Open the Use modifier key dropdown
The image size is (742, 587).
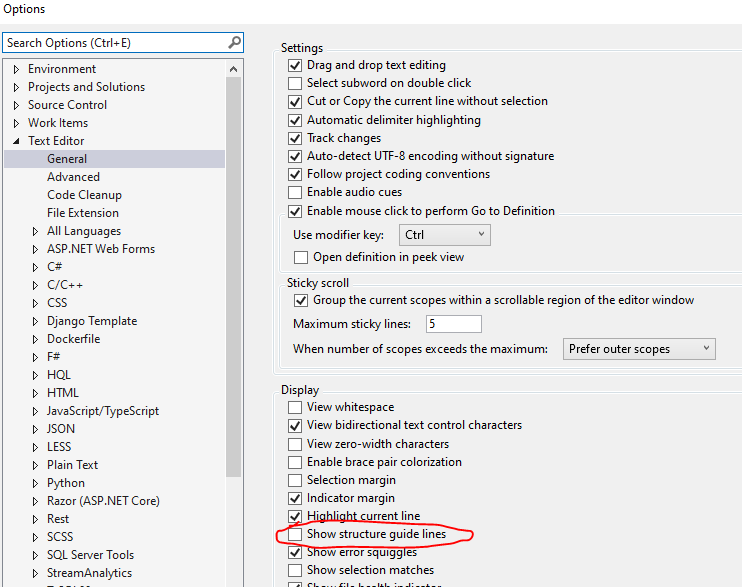[445, 235]
